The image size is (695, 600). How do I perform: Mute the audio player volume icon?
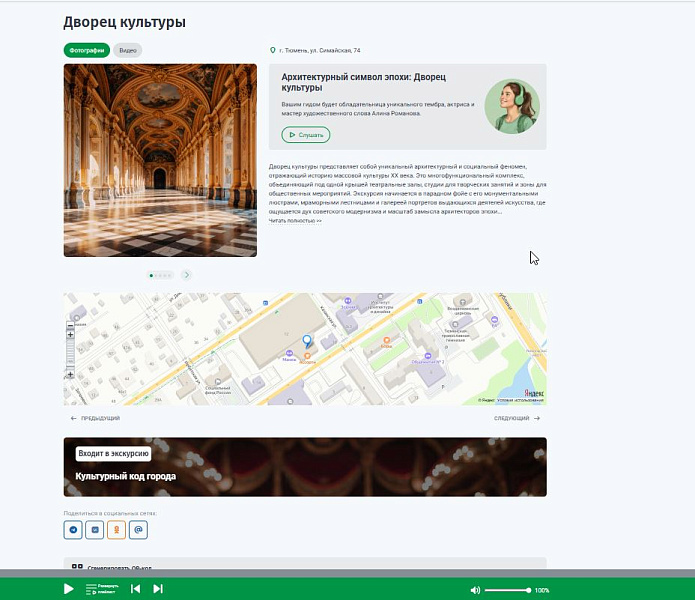(x=475, y=590)
